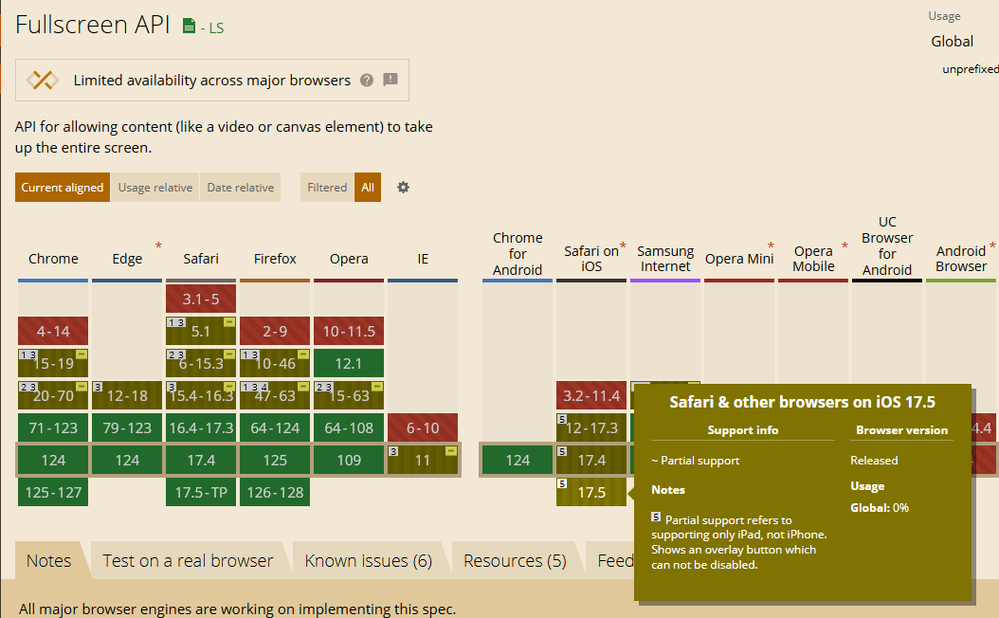Select Firefox 10-46 cell
The width and height of the screenshot is (999, 618).
[275, 363]
